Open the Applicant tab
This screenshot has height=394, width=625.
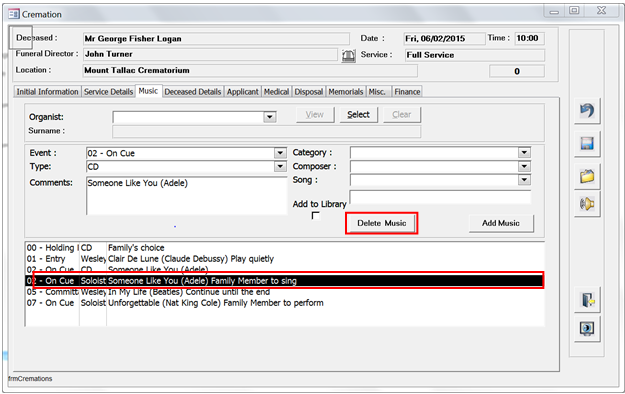coord(243,92)
